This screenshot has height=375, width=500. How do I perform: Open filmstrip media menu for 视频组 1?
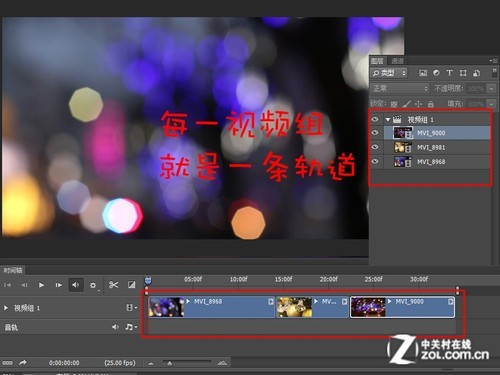point(131,308)
